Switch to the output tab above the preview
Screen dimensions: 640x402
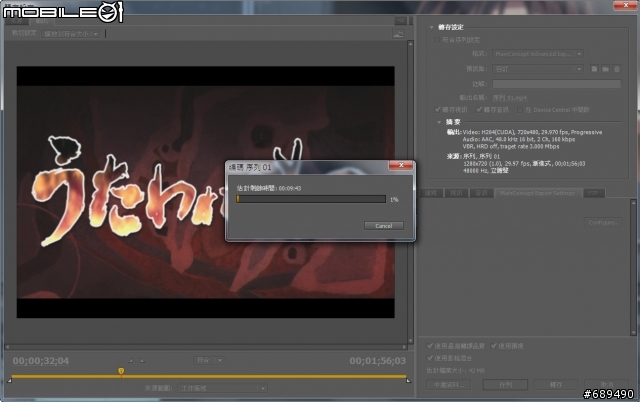pyautogui.click(x=41, y=21)
